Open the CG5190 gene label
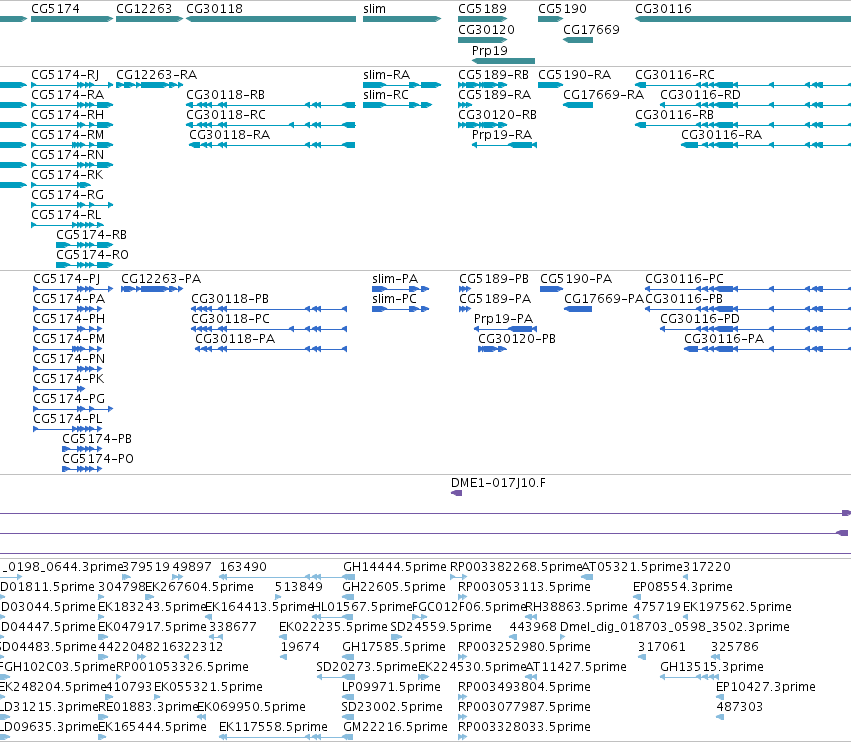This screenshot has height=742, width=851. point(562,9)
